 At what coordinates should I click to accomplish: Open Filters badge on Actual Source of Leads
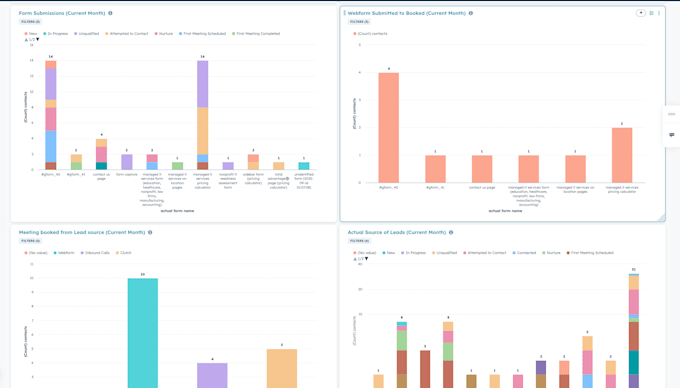click(359, 241)
